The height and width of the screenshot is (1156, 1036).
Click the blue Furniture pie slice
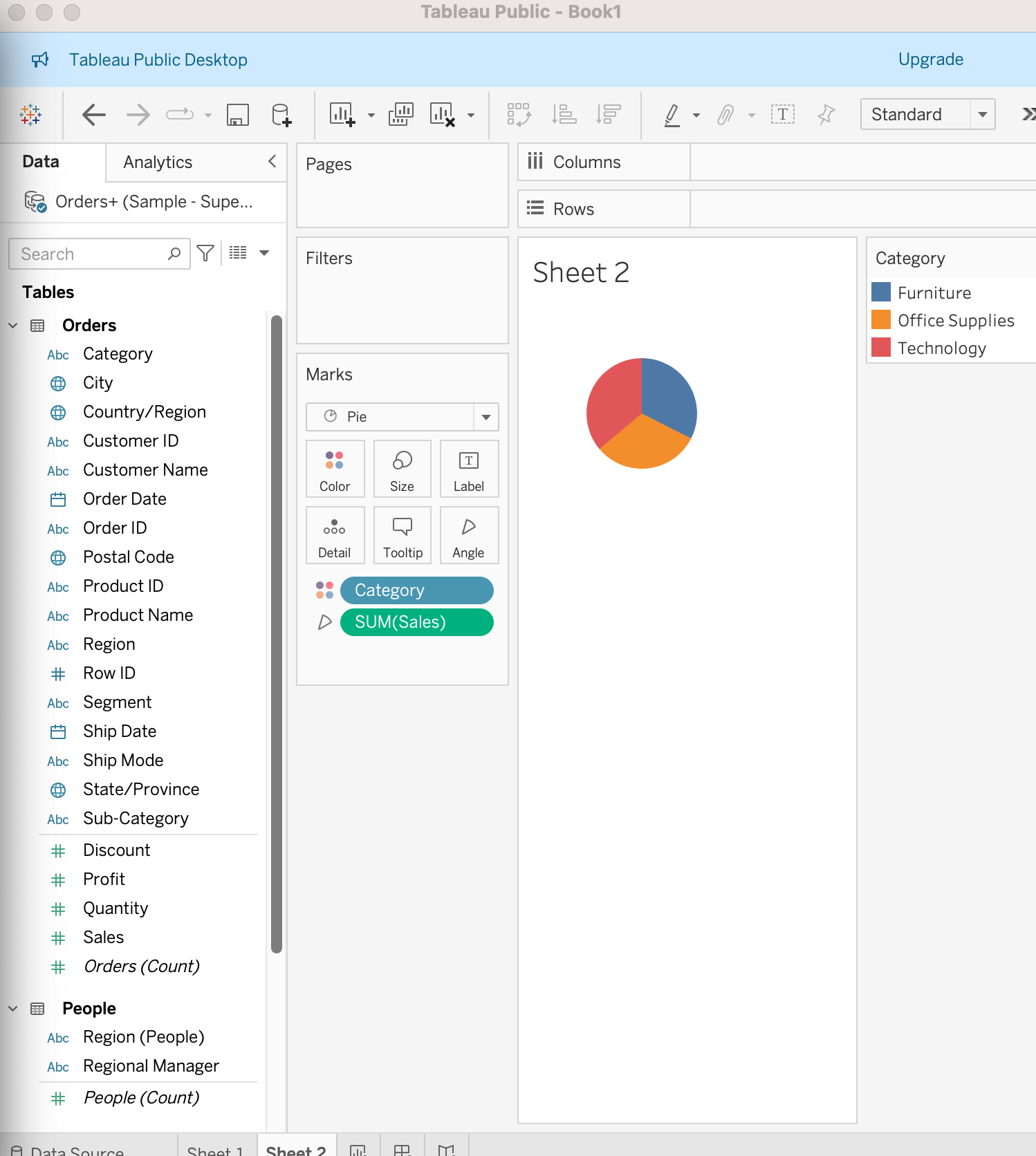(x=669, y=394)
